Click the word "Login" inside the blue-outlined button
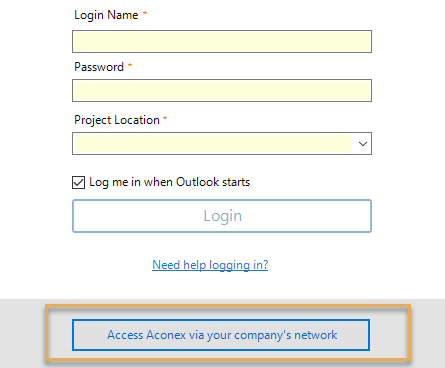445x368 pixels. tap(223, 217)
